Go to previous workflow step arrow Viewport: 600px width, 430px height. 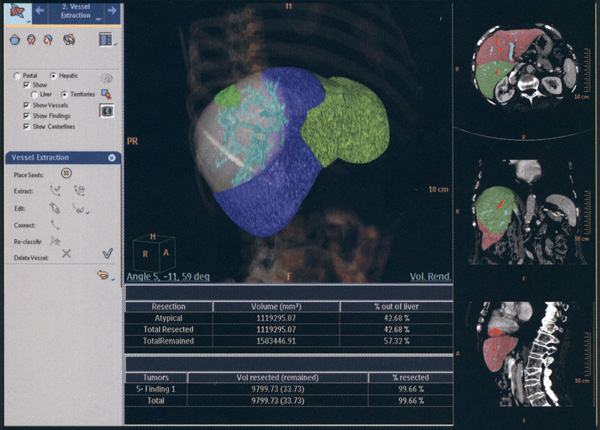[x=39, y=11]
